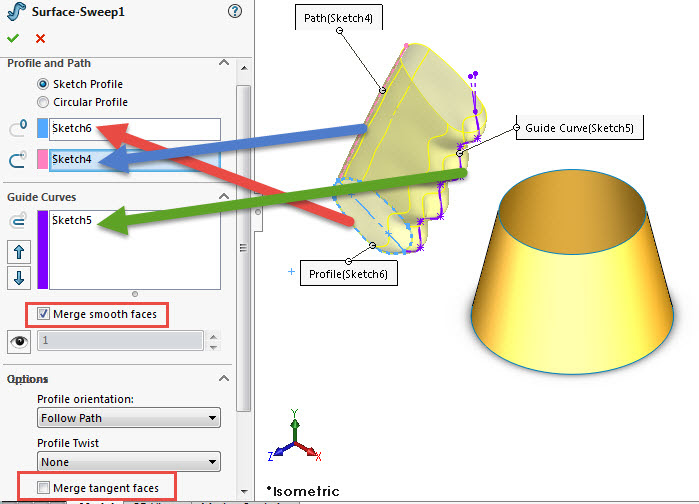The height and width of the screenshot is (504, 699).
Task: Toggle the Merge smooth faces checkbox
Action: coord(43,314)
